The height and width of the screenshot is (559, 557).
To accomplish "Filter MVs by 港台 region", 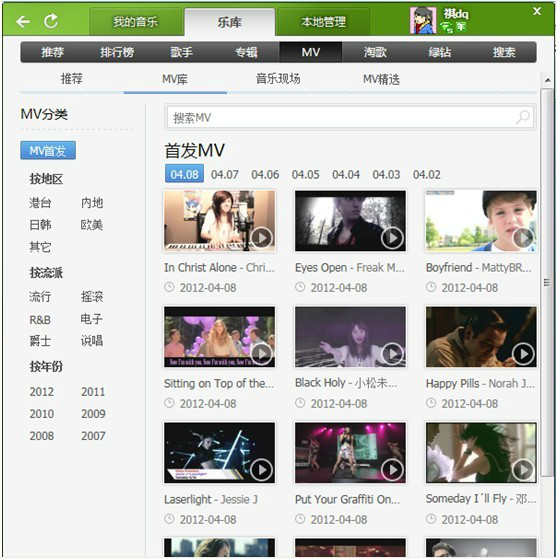I will [40, 203].
